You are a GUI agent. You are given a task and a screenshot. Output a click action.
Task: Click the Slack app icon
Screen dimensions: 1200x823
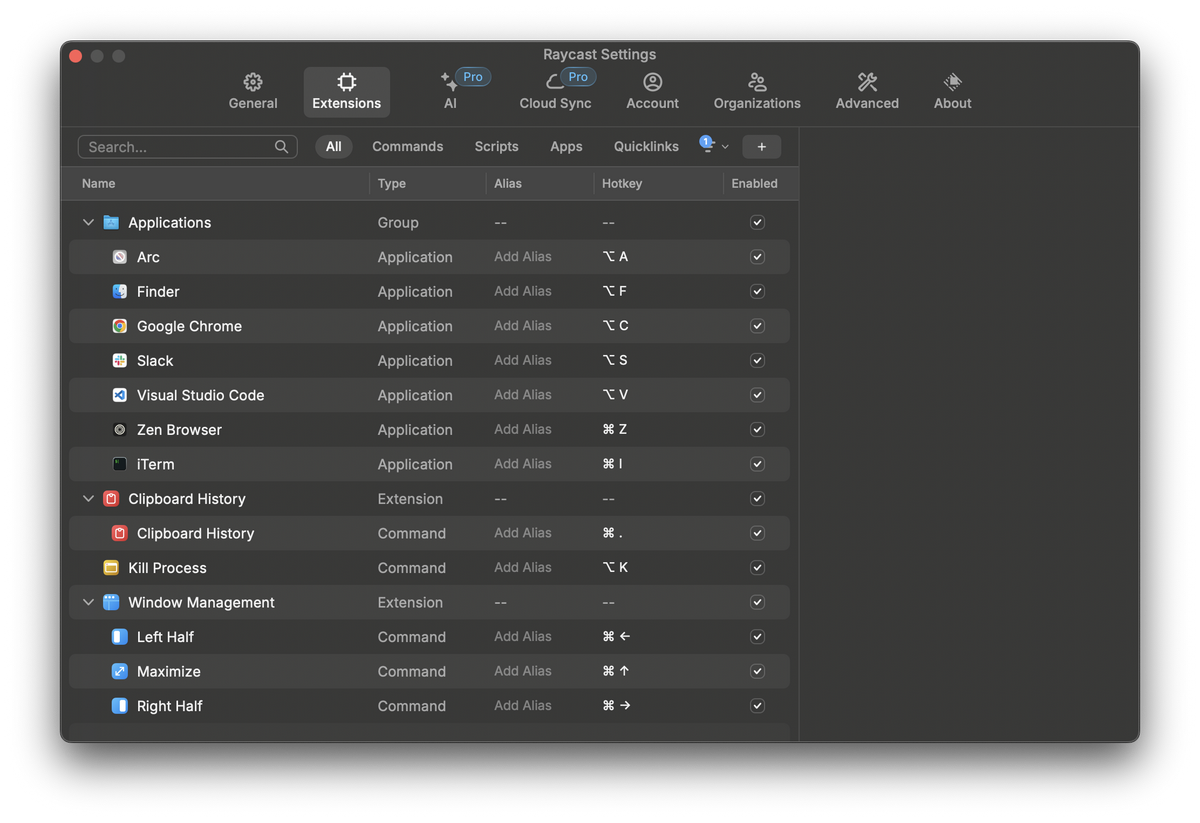(x=120, y=361)
